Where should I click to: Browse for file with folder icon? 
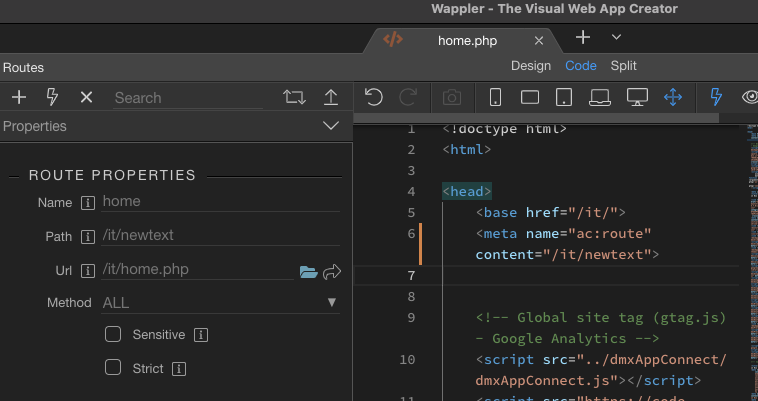click(x=308, y=272)
